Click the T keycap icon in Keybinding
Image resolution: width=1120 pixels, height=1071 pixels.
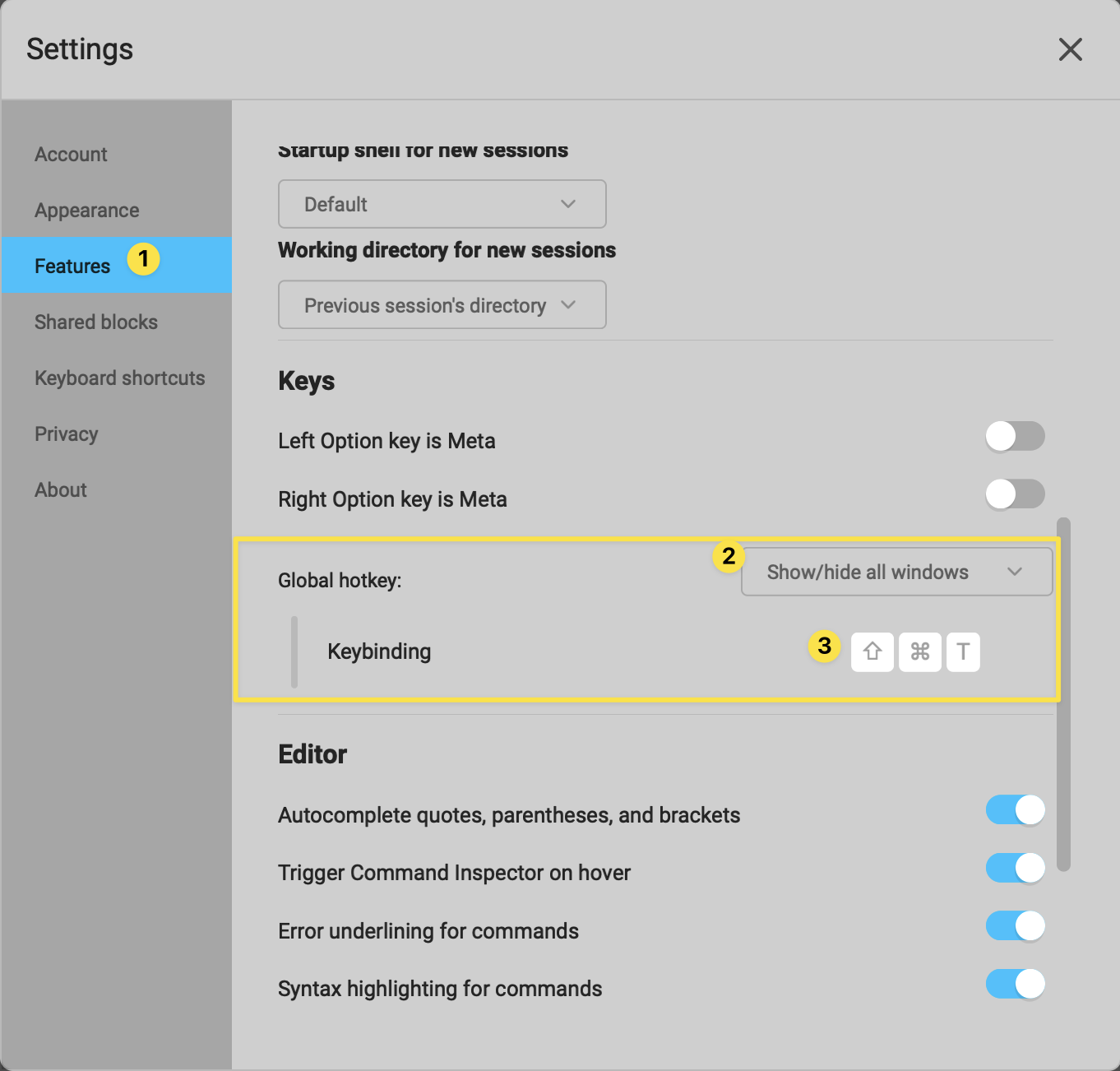pyautogui.click(x=963, y=651)
